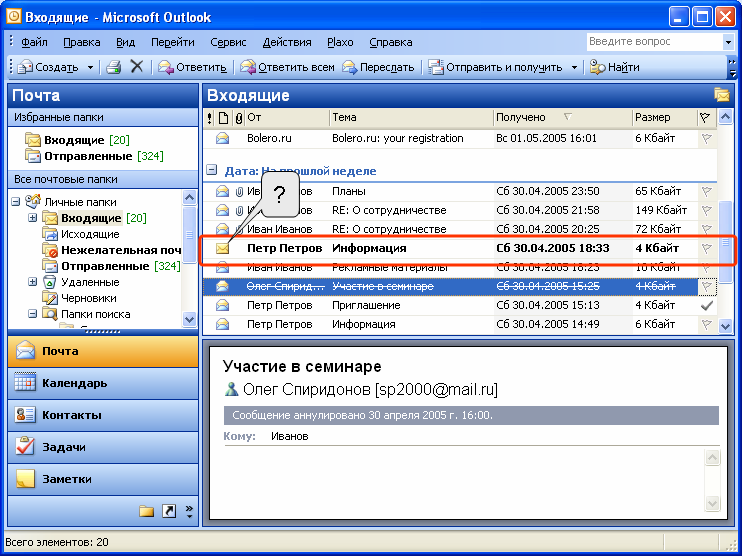Toggle completed checkmark on Приглашение message

(707, 306)
